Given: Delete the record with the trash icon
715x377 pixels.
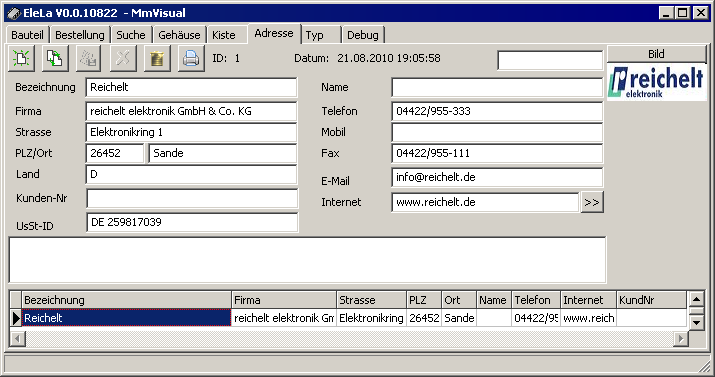Looking at the screenshot, I should (x=157, y=58).
